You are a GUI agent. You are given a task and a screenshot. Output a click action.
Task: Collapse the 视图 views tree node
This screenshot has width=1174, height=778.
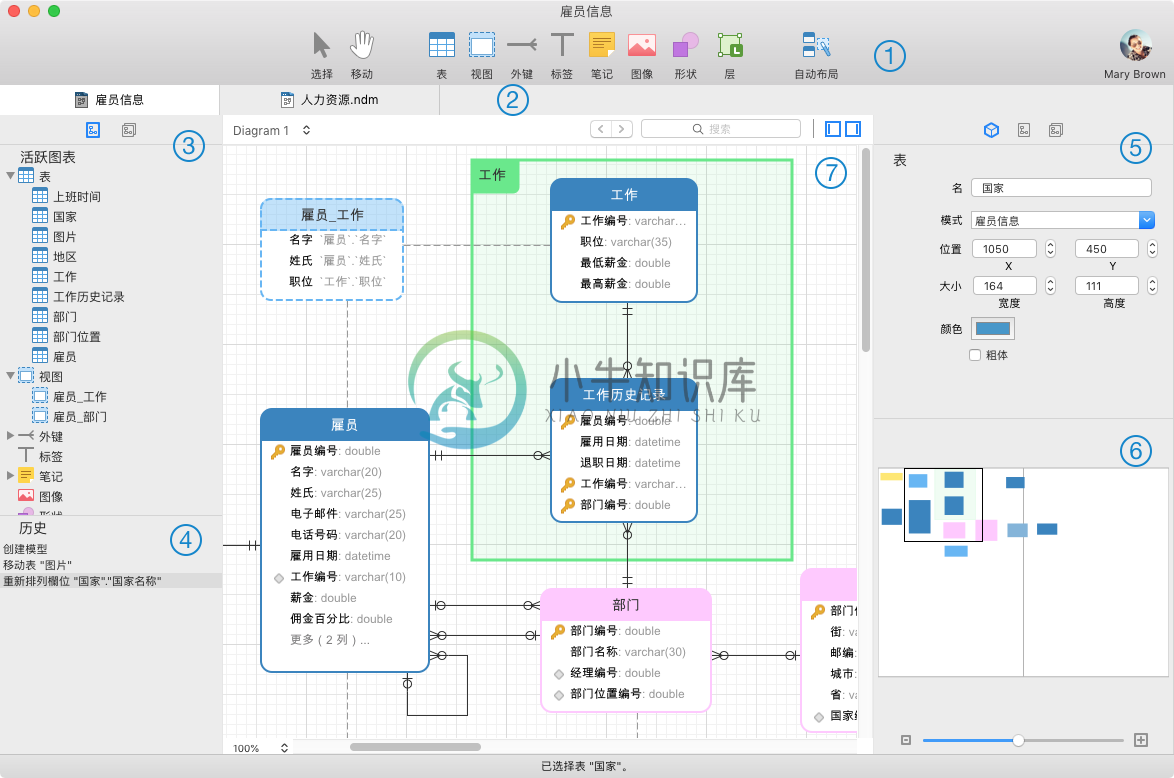click(10, 376)
